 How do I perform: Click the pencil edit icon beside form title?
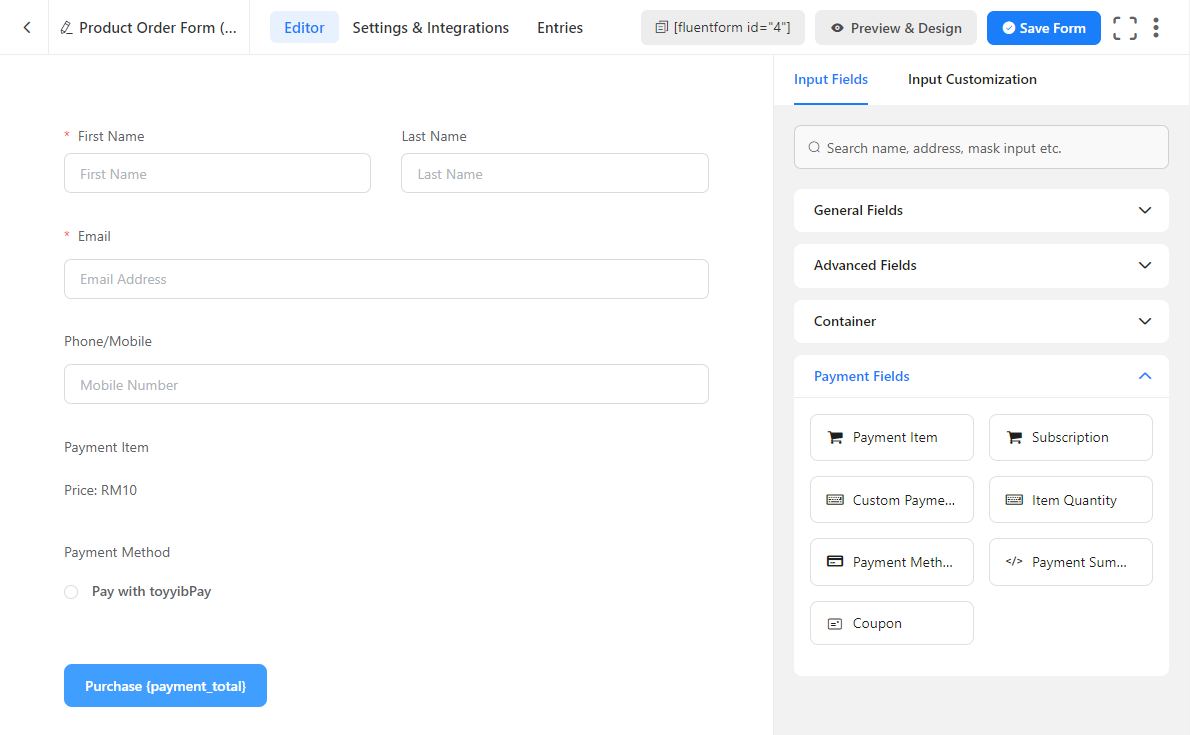[66, 28]
